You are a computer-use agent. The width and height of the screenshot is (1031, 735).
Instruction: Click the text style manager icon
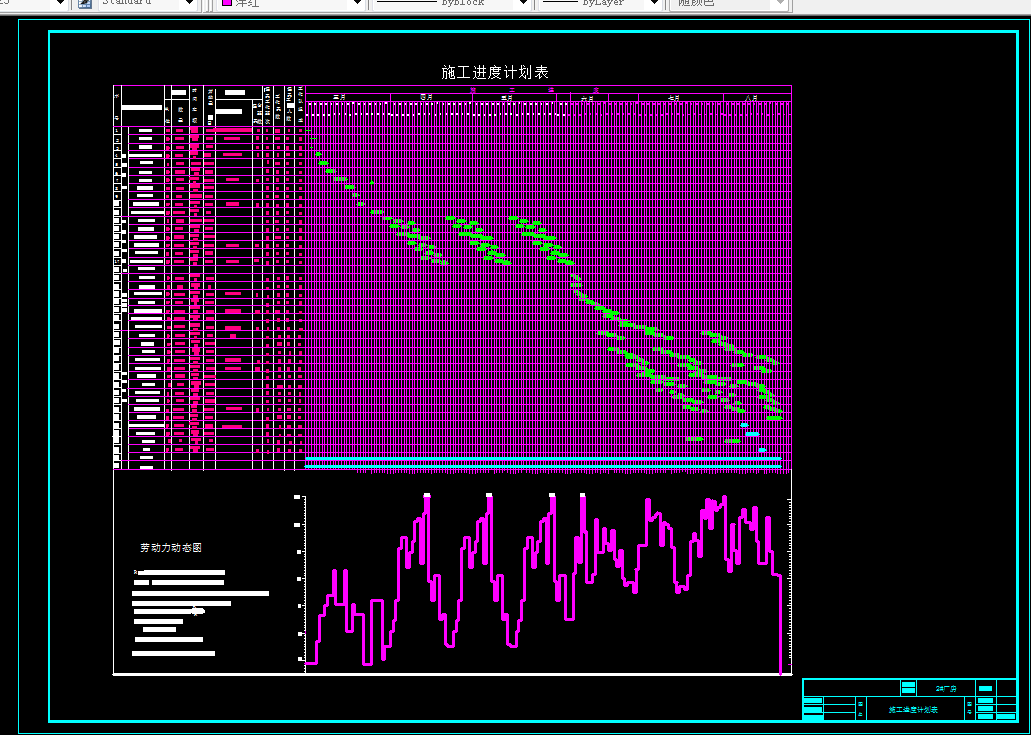point(85,3)
